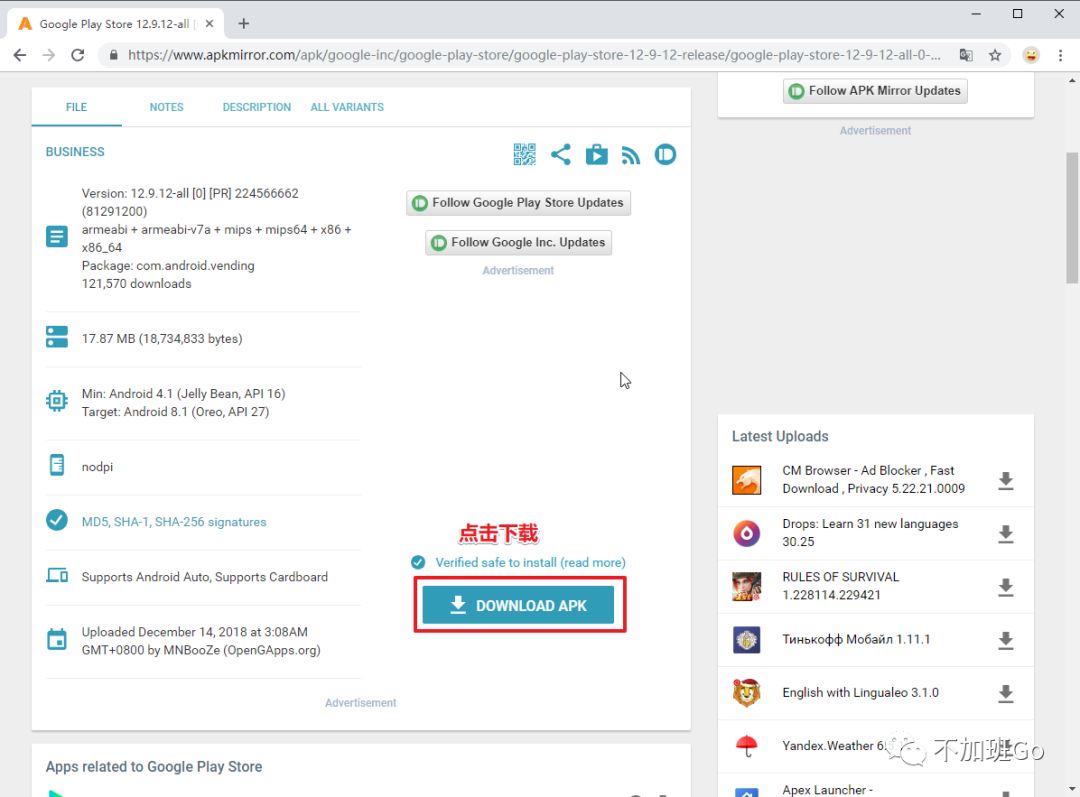The height and width of the screenshot is (797, 1080).
Task: Open CM Browser app thumbnail
Action: pyautogui.click(x=747, y=480)
